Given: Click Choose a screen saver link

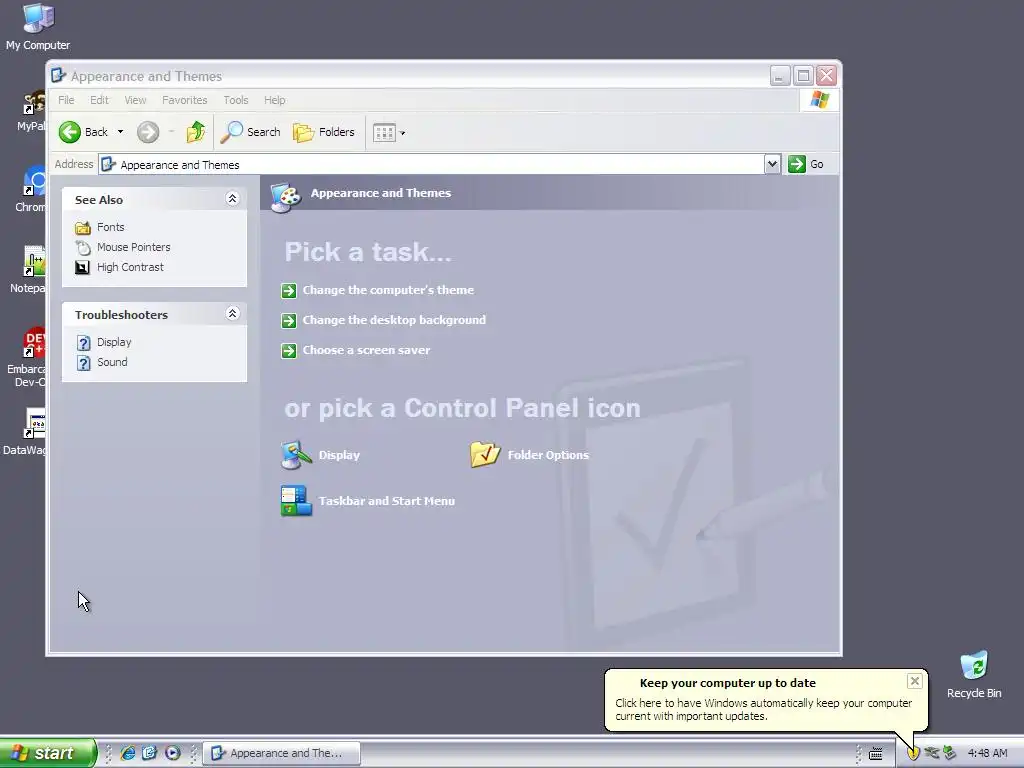Looking at the screenshot, I should [366, 350].
